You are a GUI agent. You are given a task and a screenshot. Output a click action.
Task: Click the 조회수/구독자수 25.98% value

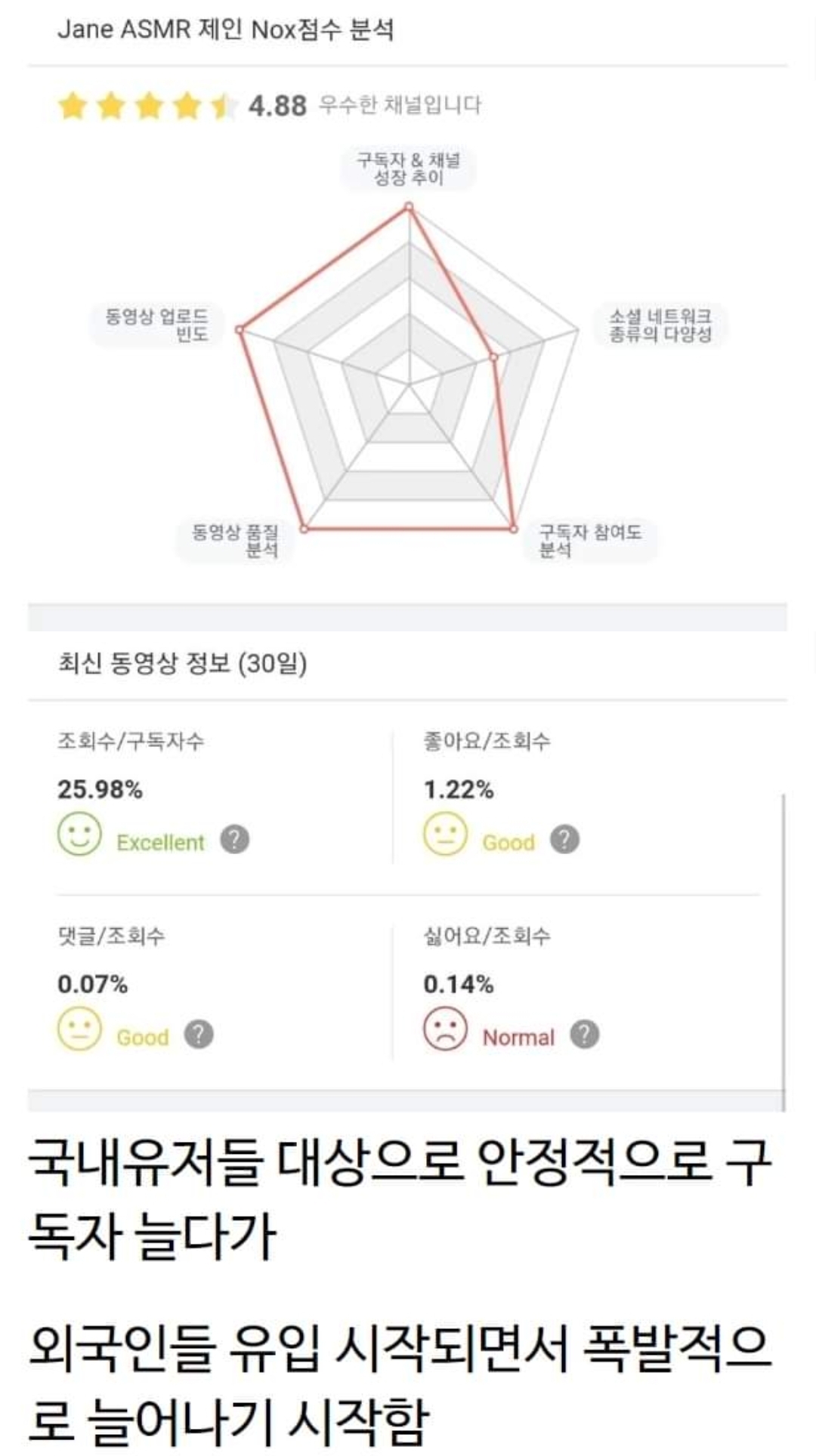100,790
